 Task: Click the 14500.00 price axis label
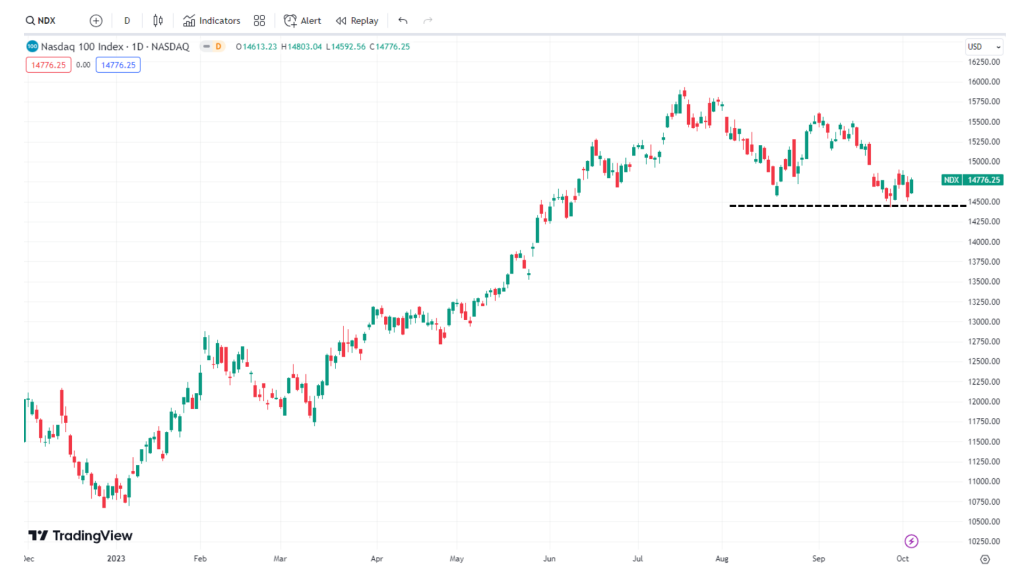point(984,202)
